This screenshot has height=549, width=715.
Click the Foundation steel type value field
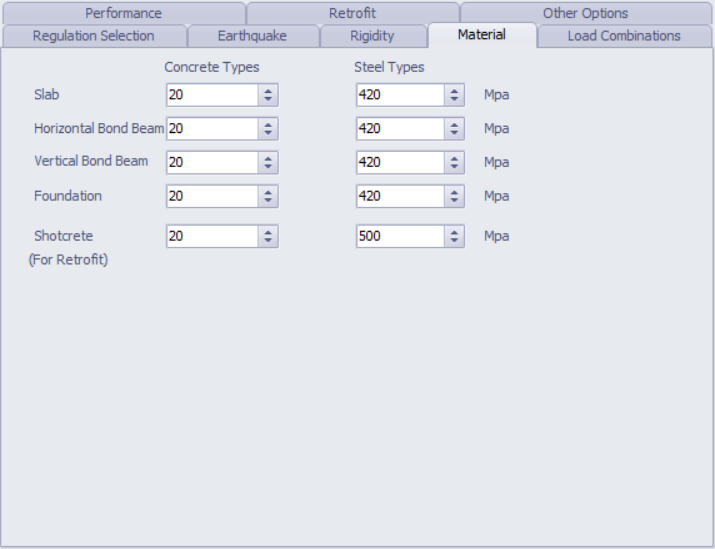pyautogui.click(x=400, y=196)
